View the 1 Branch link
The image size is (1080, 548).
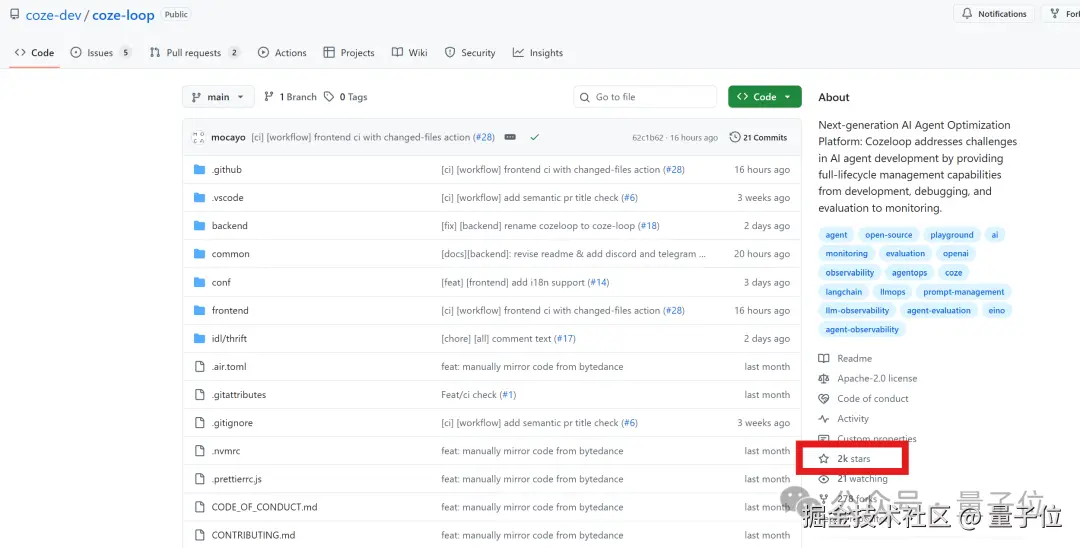(x=290, y=97)
